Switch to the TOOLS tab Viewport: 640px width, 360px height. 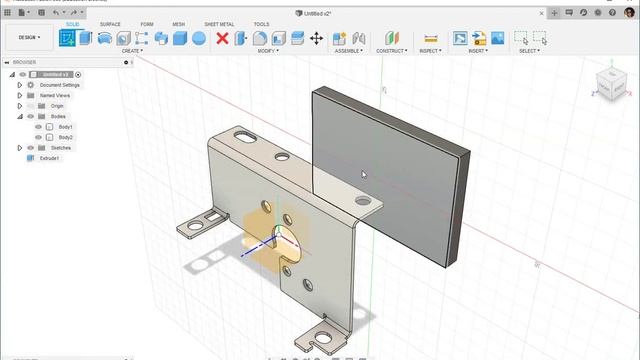click(261, 24)
